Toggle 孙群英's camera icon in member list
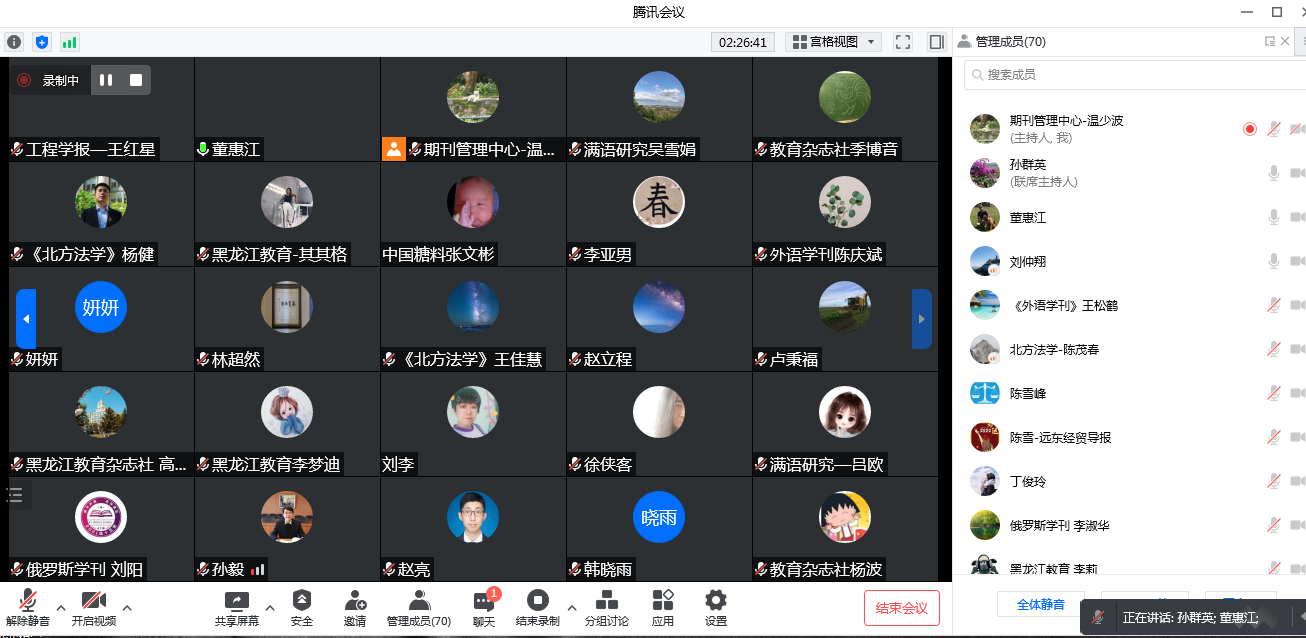1306x638 pixels. (1298, 173)
